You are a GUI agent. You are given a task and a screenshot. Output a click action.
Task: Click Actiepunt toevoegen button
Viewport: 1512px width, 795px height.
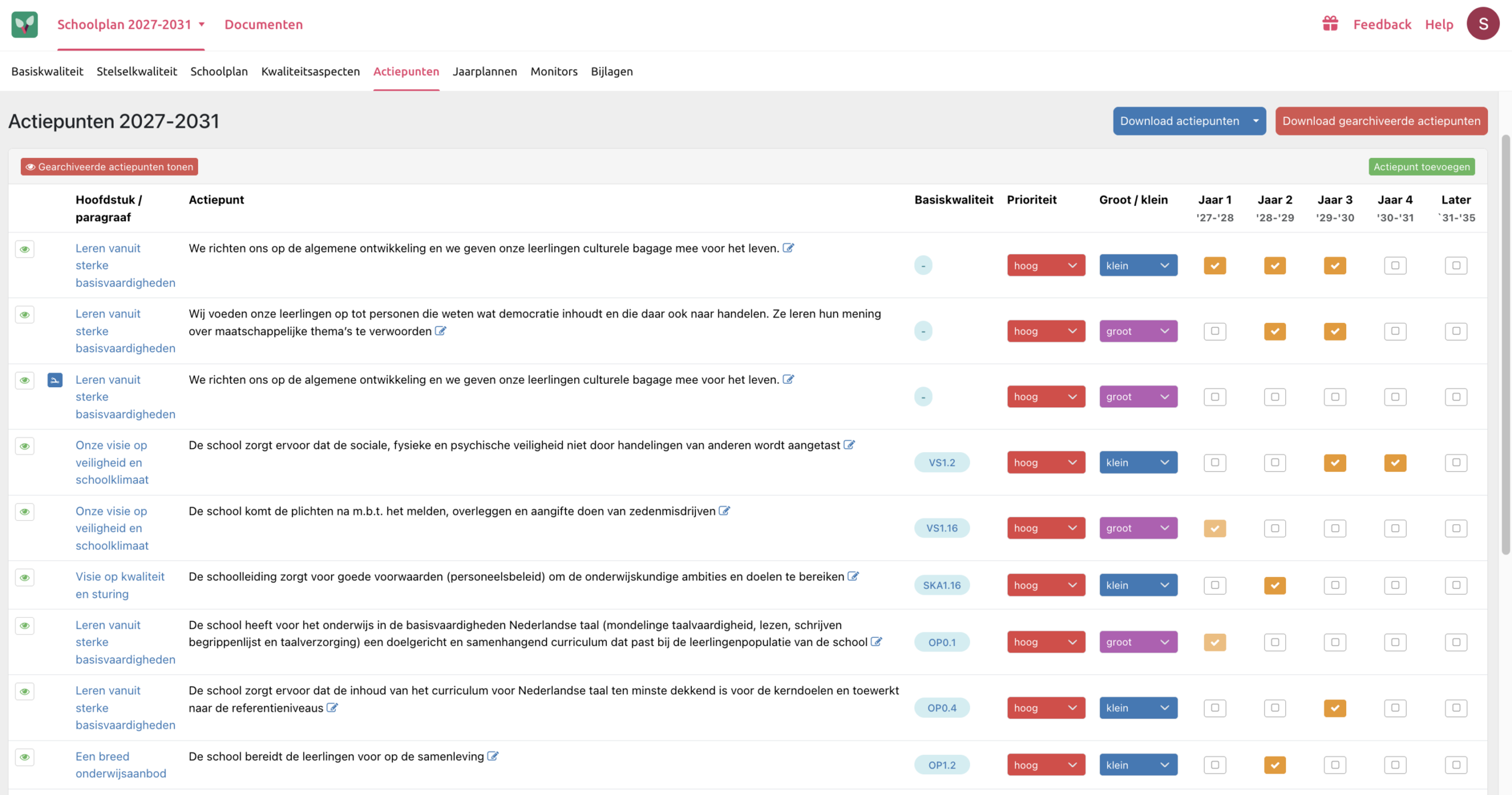pos(1421,167)
